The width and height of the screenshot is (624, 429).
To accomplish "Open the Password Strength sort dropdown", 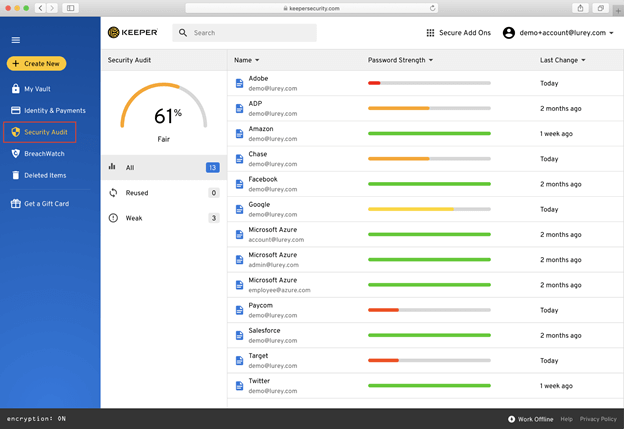I will click(x=400, y=60).
